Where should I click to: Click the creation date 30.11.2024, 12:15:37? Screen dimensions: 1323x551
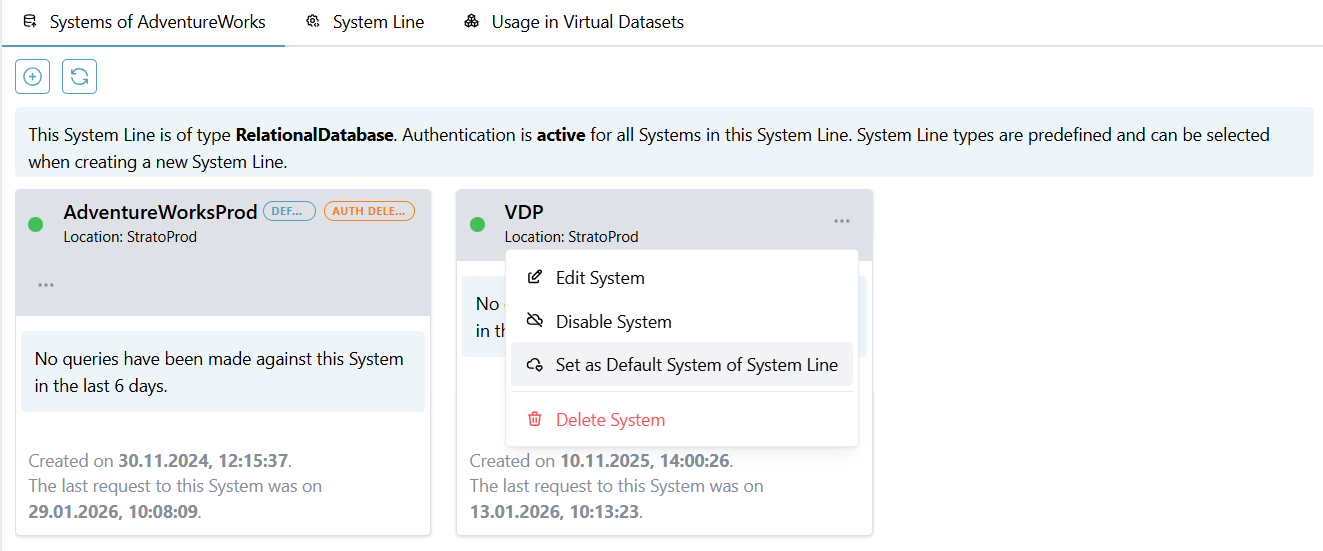coord(203,461)
